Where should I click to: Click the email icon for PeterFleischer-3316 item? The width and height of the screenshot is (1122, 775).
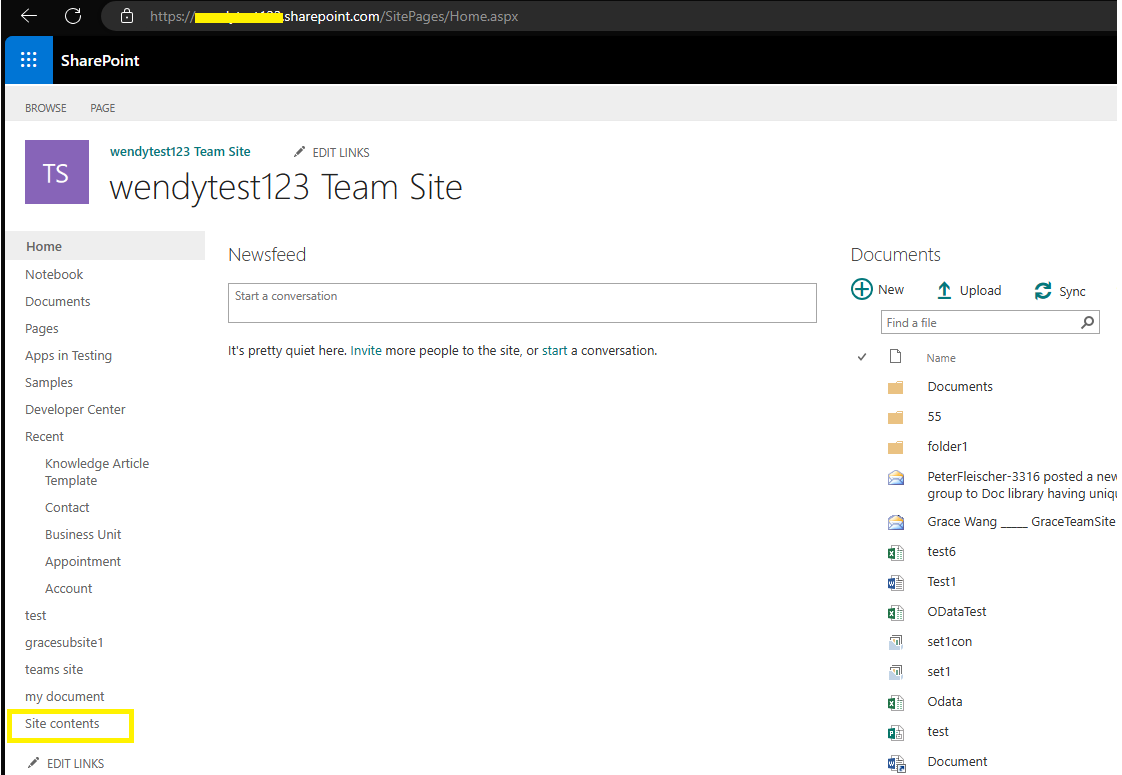(x=896, y=478)
